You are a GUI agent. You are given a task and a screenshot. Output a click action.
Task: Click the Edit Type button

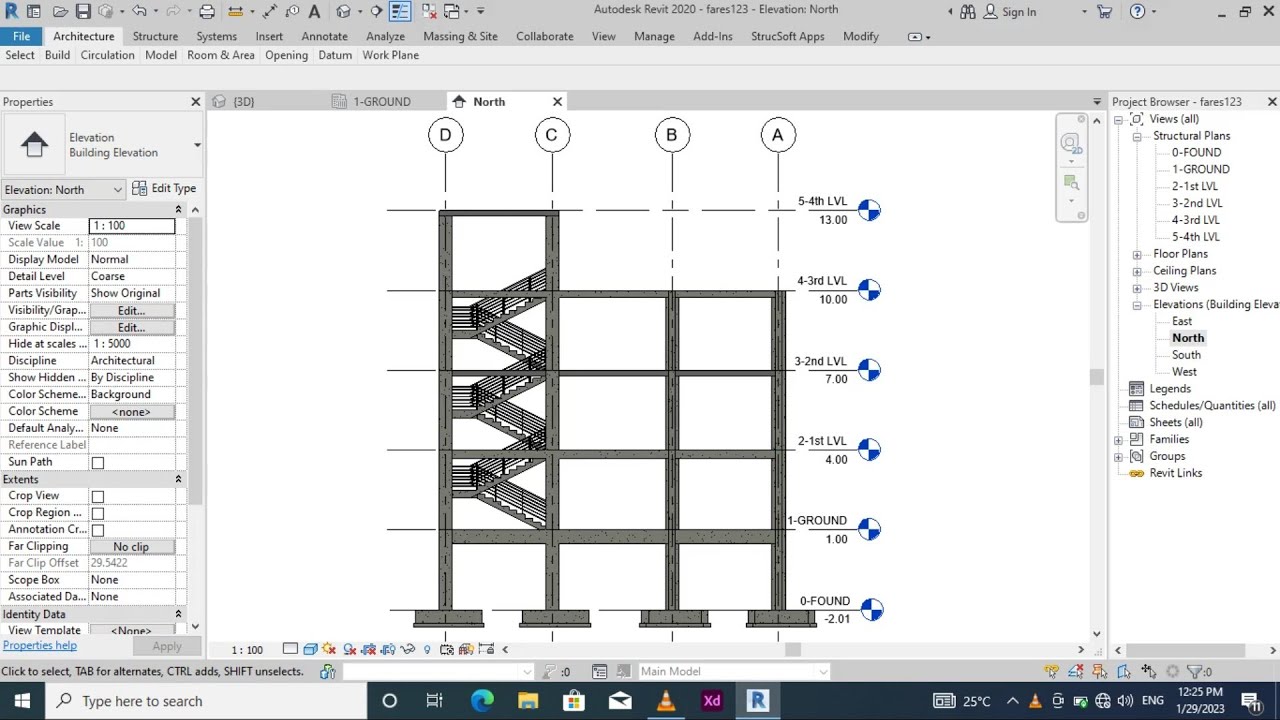[x=164, y=188]
